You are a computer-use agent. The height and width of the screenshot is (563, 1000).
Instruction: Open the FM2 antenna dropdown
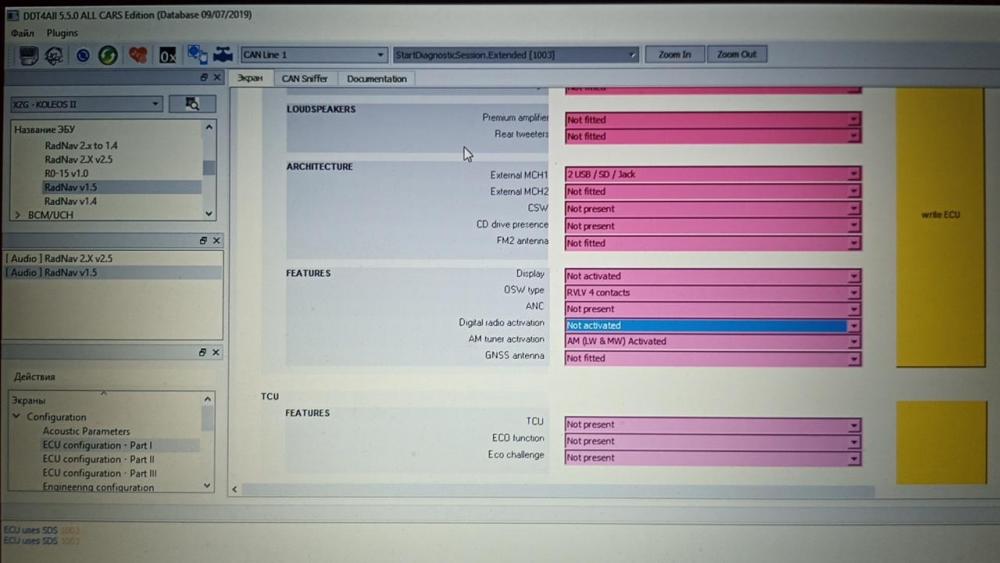pyautogui.click(x=713, y=243)
